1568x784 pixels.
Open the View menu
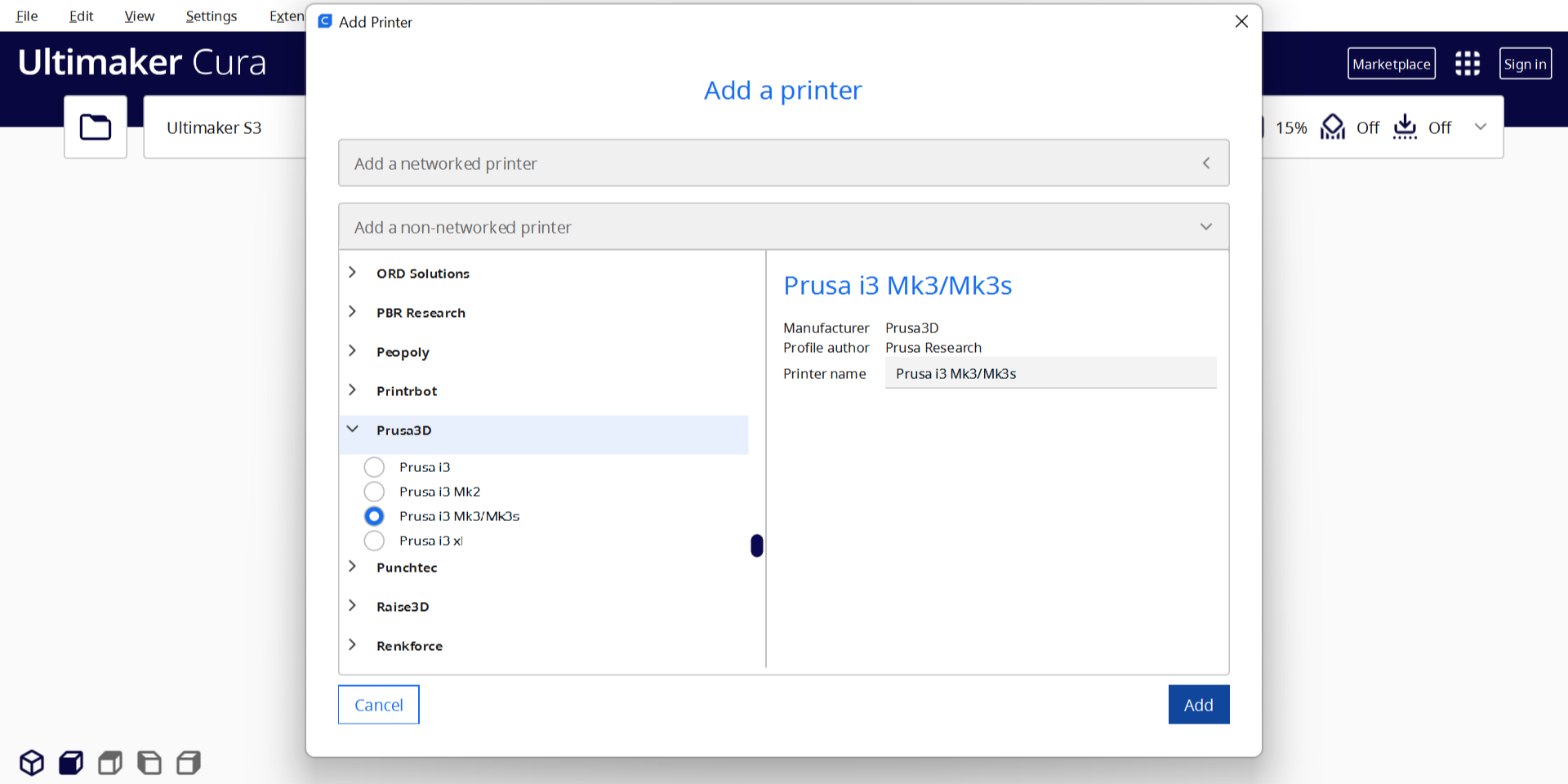click(x=139, y=16)
